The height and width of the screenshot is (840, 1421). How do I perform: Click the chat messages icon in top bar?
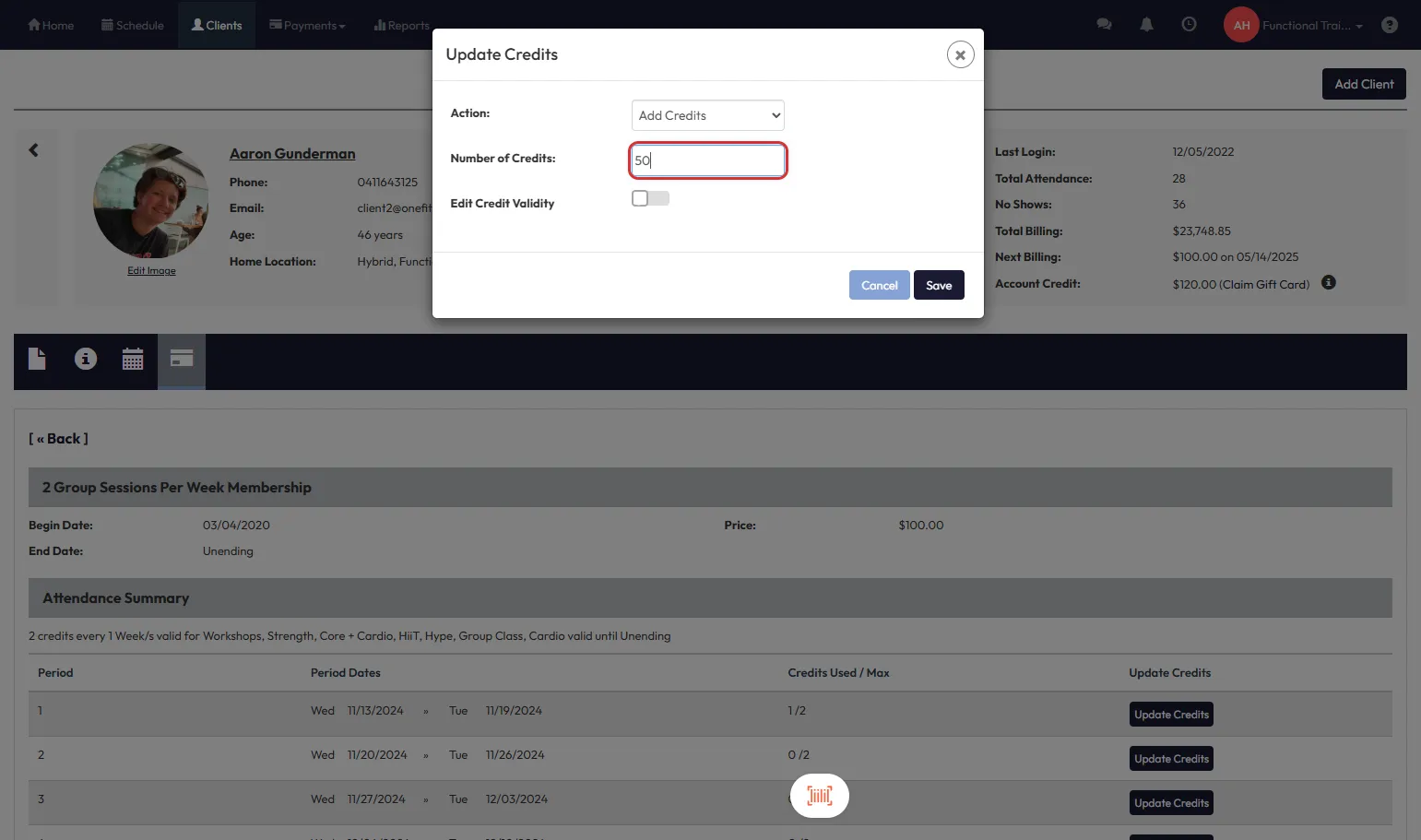(1104, 25)
